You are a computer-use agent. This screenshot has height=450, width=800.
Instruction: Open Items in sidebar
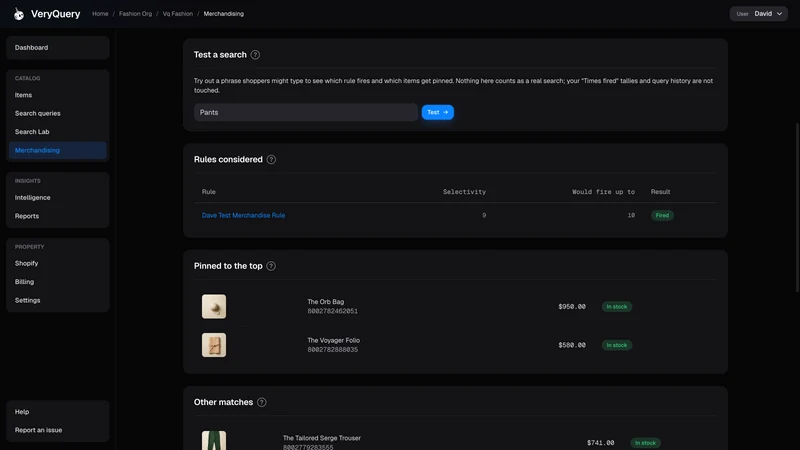tap(58, 95)
